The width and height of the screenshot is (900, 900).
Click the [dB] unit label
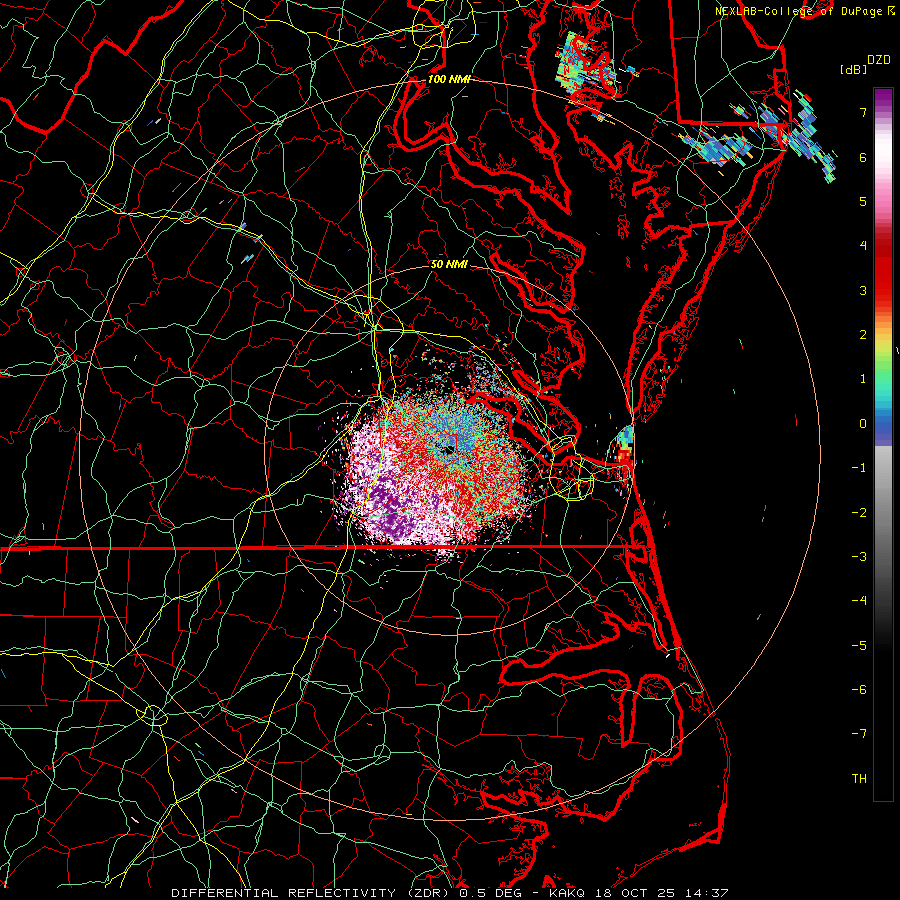[853, 70]
